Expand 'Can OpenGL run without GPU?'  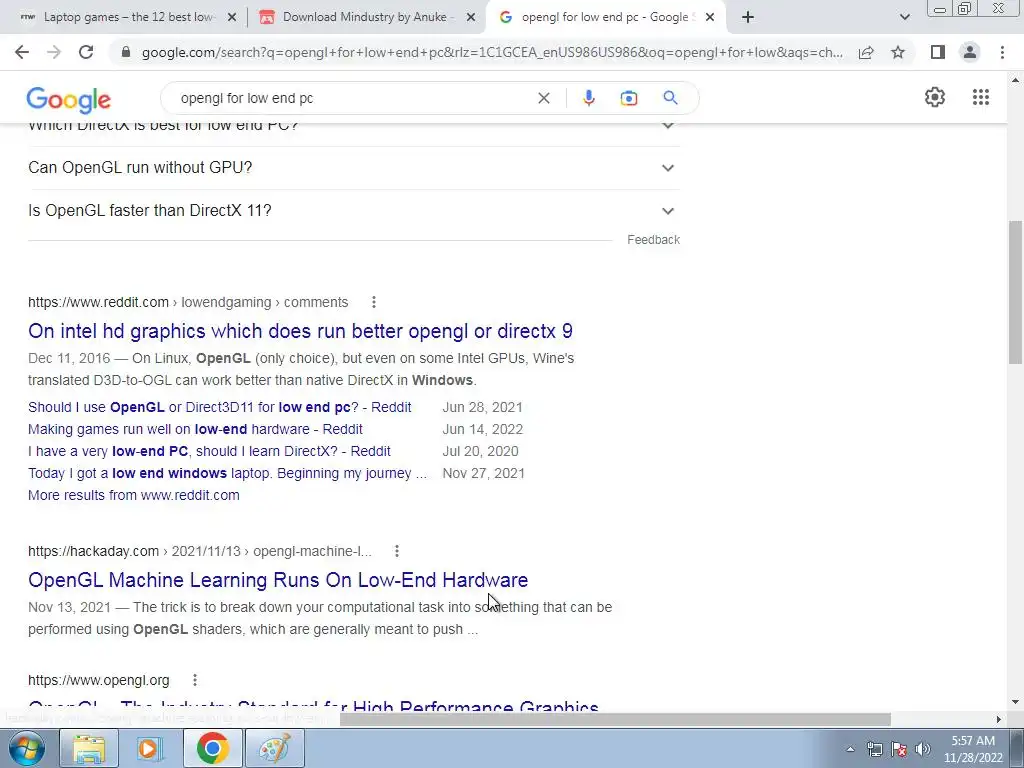(353, 168)
